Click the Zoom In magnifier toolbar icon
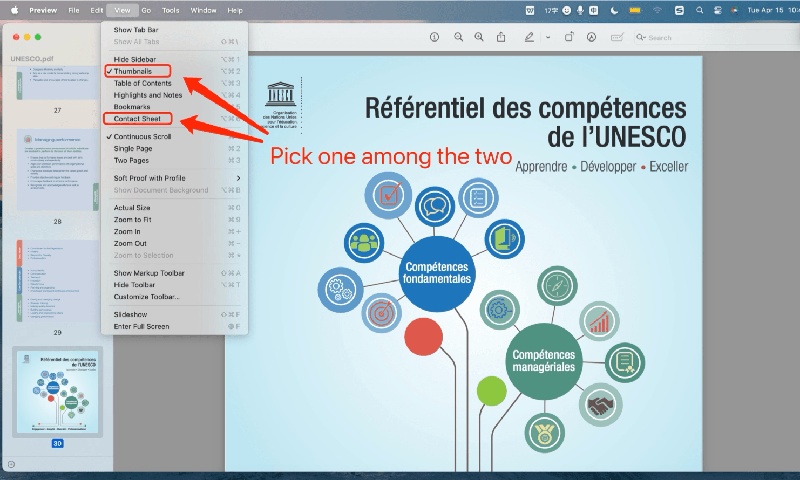 pyautogui.click(x=479, y=37)
